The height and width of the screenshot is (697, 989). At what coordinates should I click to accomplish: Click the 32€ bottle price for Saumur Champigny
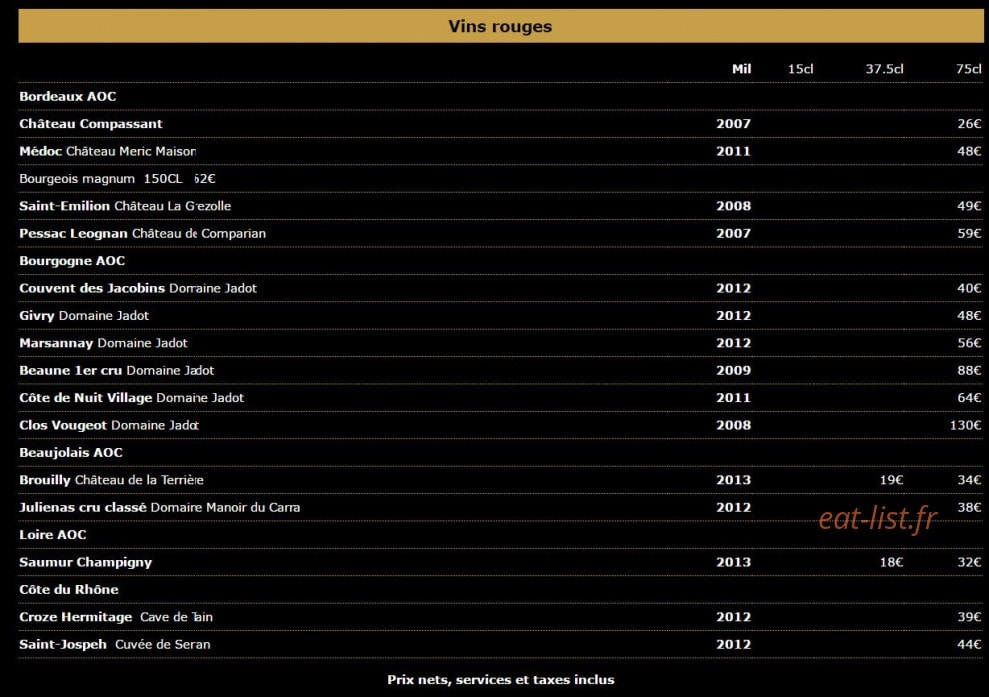coord(969,562)
